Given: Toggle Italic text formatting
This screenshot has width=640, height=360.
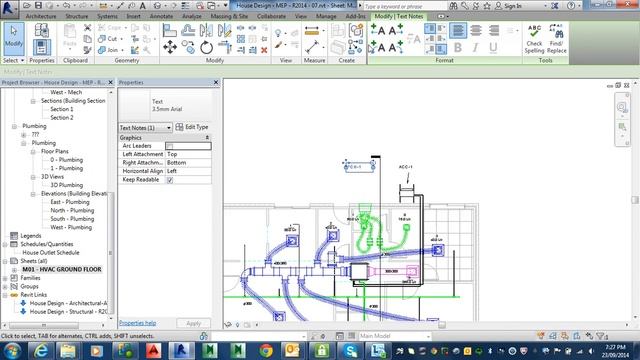Looking at the screenshot, I should click(476, 47).
